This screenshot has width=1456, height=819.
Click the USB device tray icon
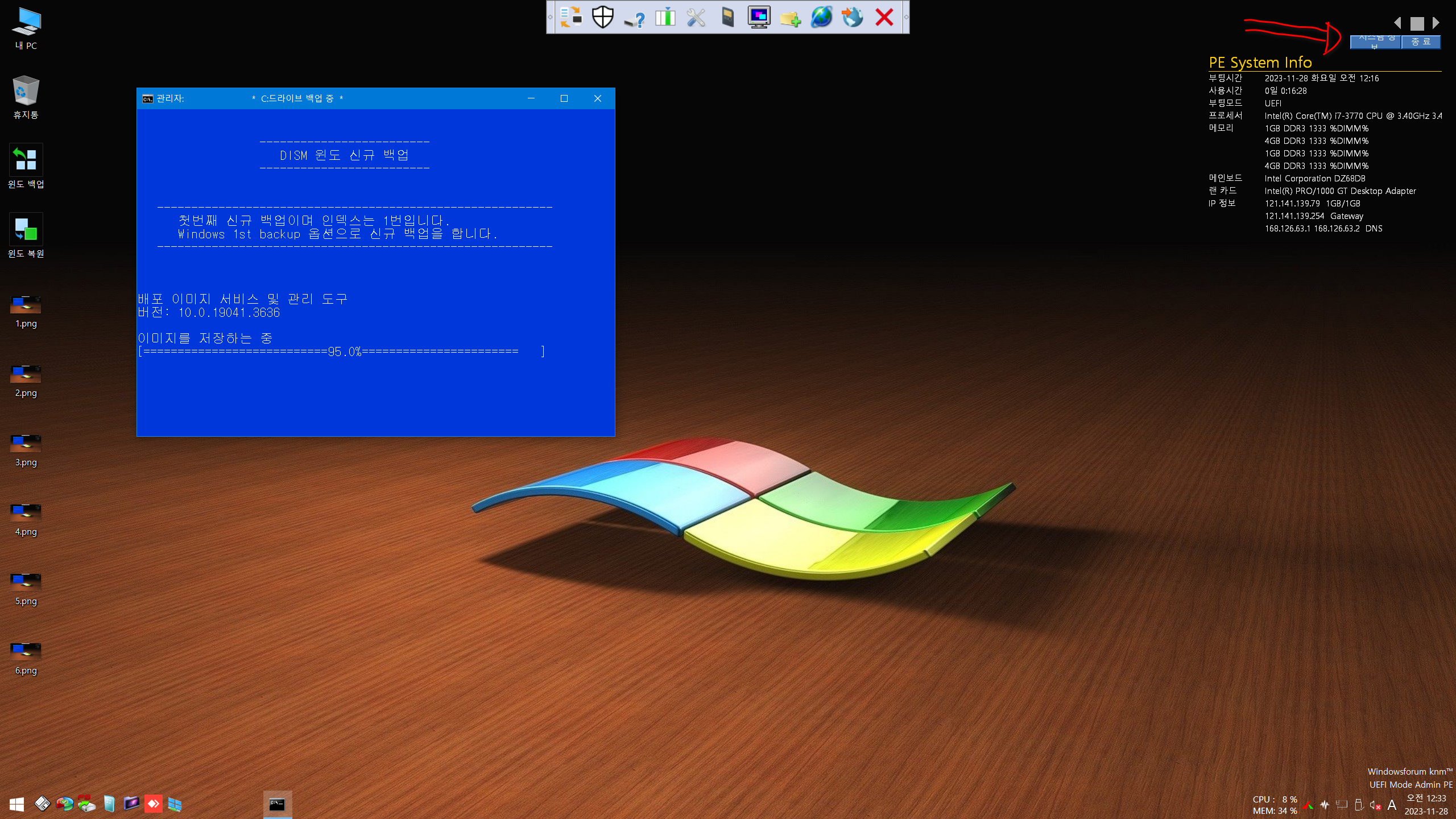click(1359, 805)
